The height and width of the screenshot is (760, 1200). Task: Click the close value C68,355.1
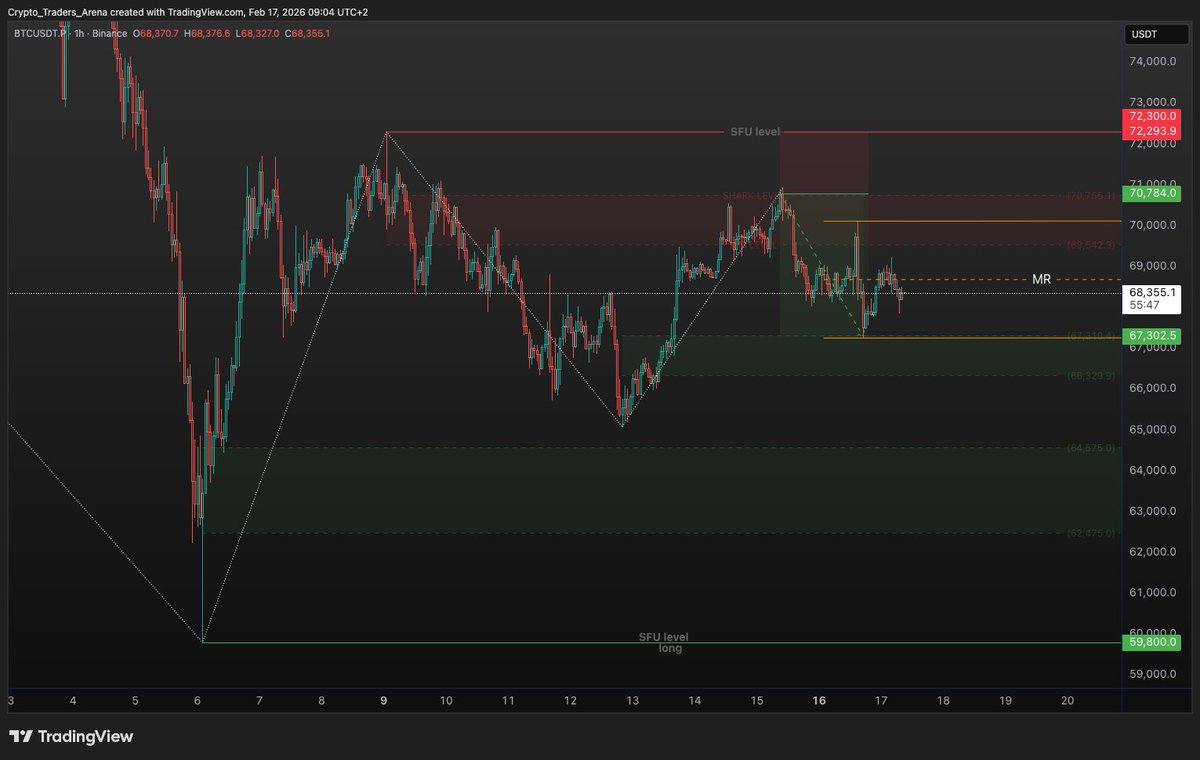tap(308, 33)
